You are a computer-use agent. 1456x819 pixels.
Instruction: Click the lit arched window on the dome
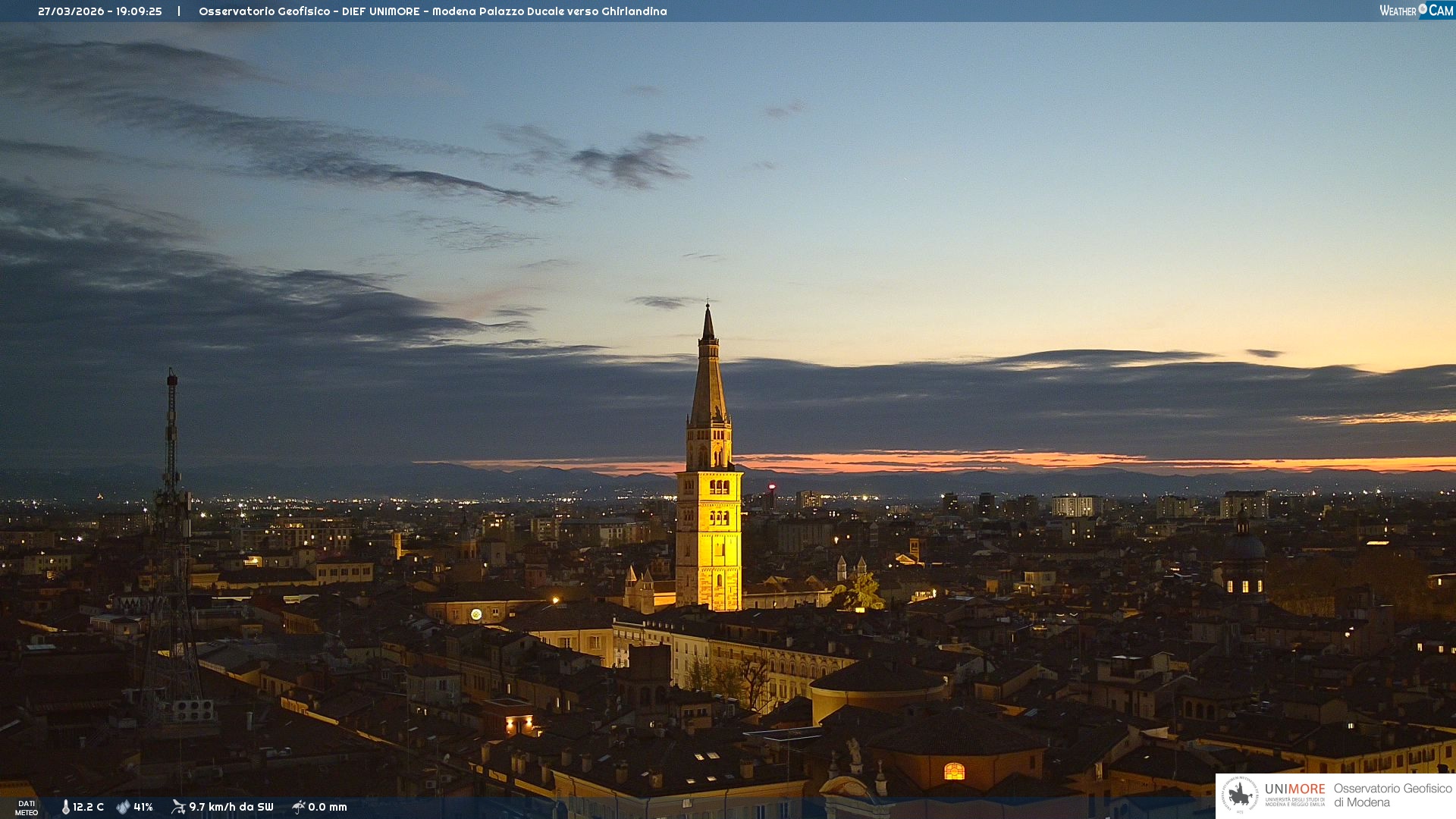click(954, 771)
